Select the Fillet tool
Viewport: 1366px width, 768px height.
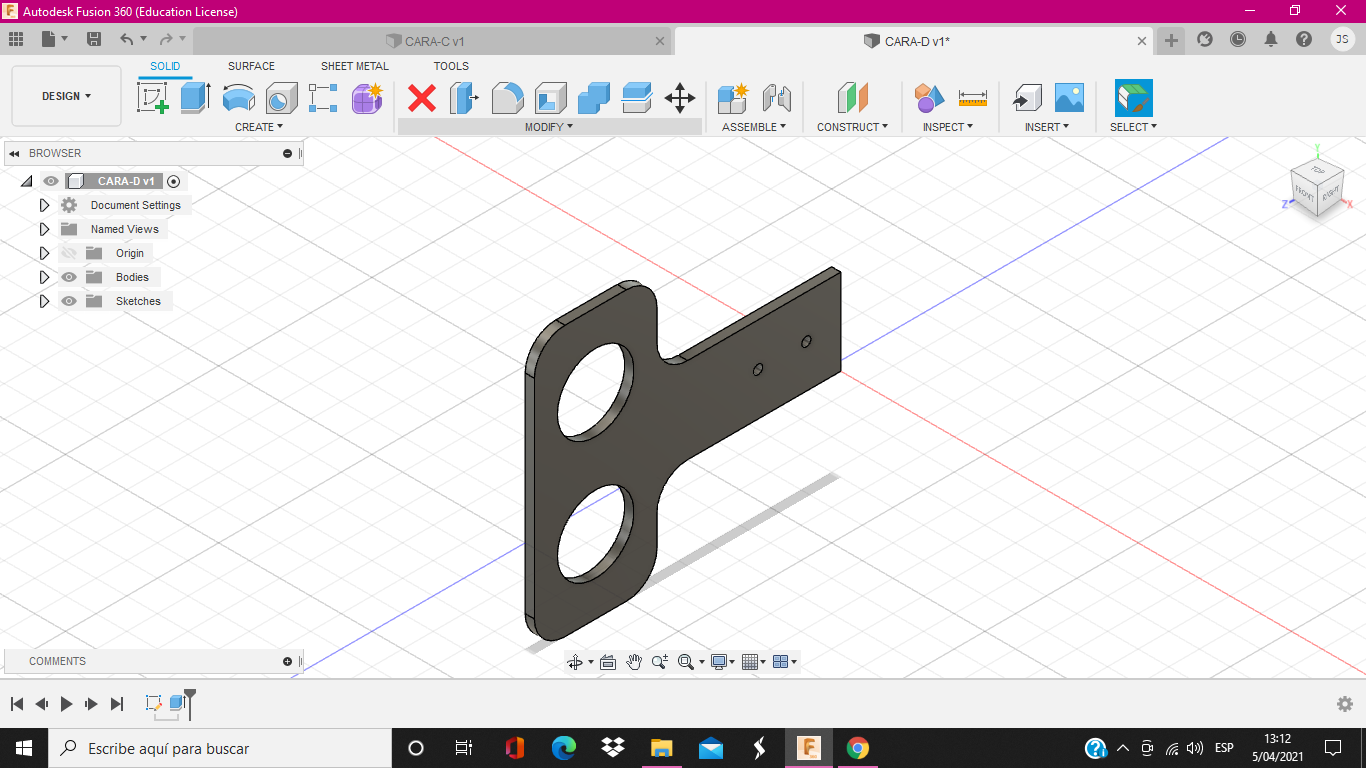pyautogui.click(x=508, y=98)
